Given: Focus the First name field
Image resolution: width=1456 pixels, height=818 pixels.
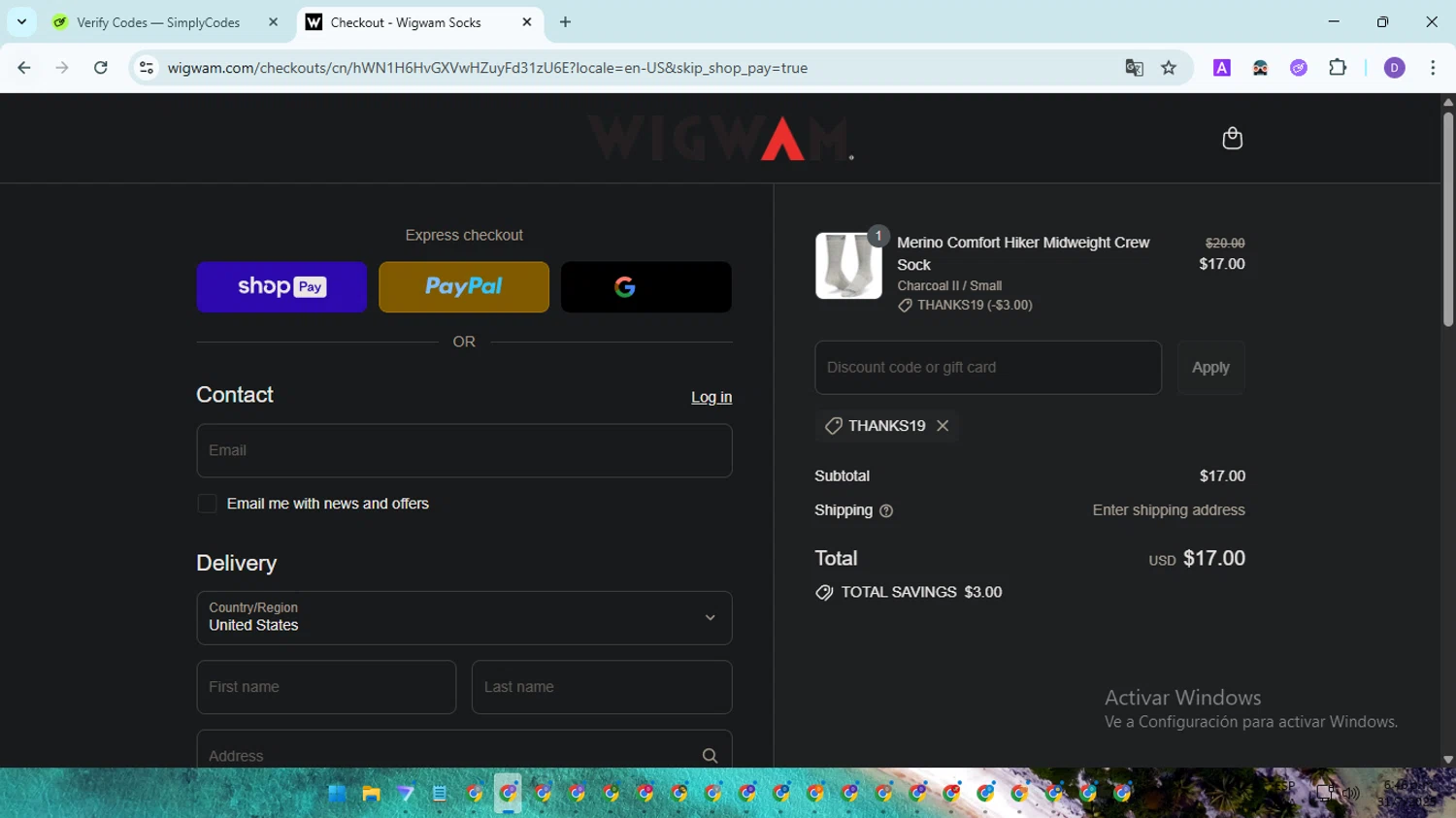Looking at the screenshot, I should coord(326,687).
